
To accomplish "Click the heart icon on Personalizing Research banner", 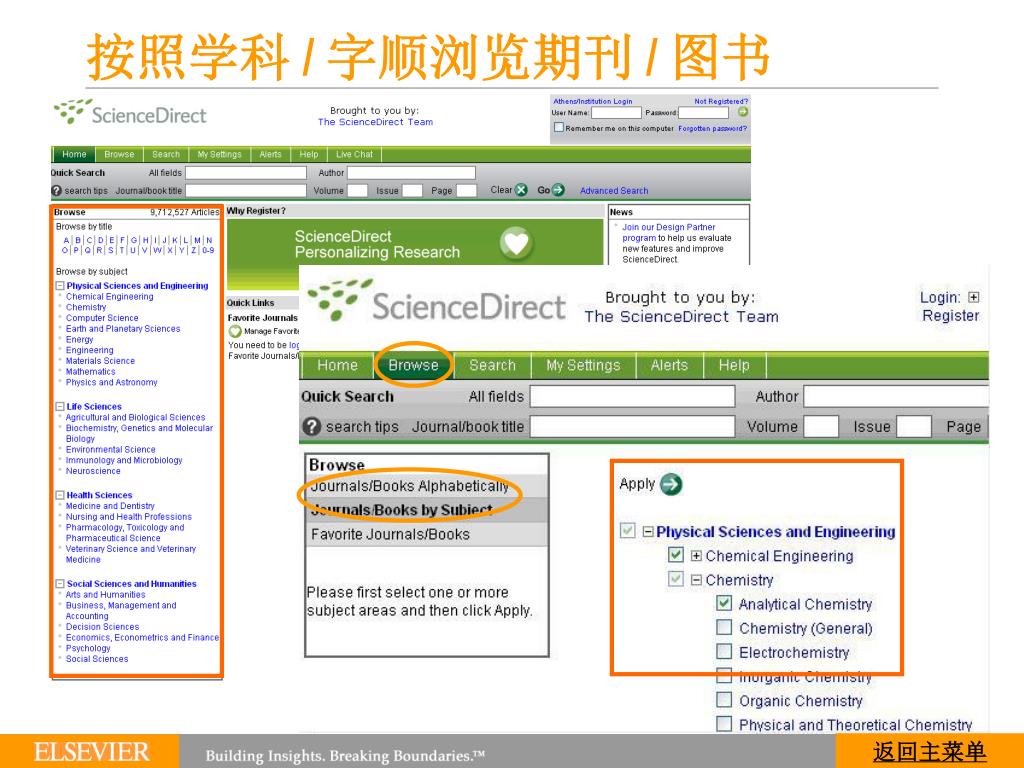I will tap(516, 243).
